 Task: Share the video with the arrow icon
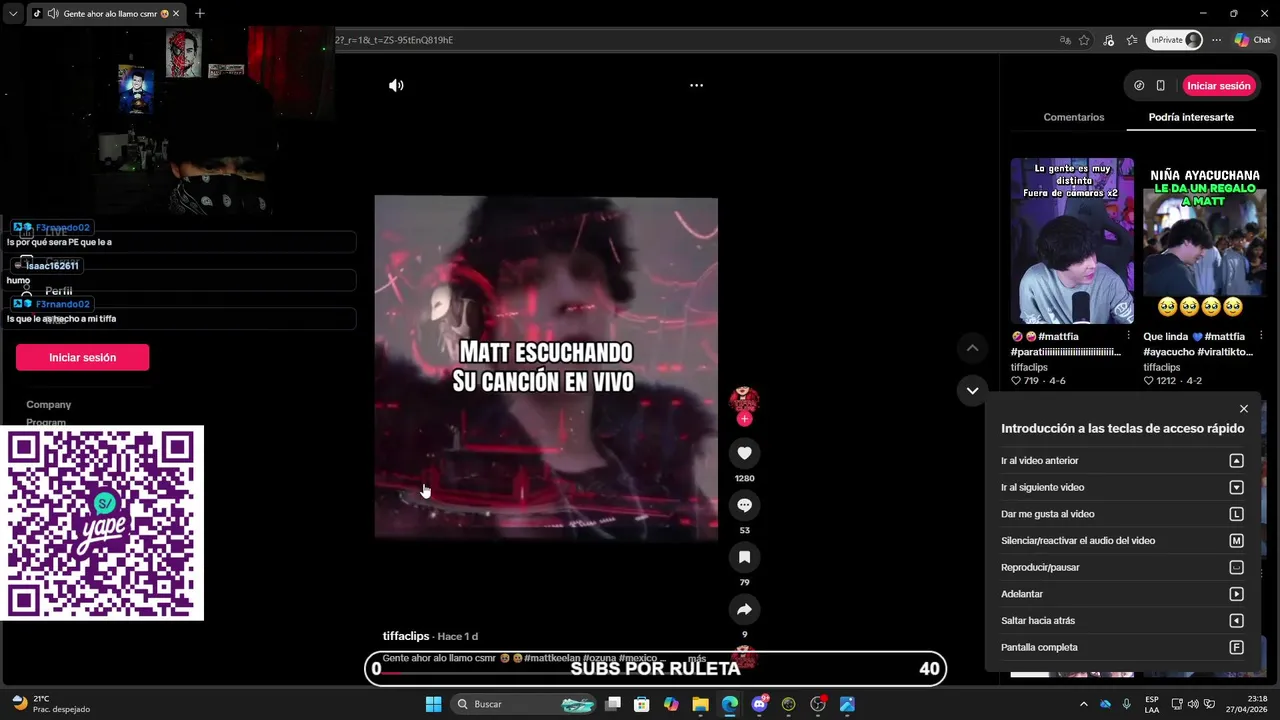coord(744,609)
